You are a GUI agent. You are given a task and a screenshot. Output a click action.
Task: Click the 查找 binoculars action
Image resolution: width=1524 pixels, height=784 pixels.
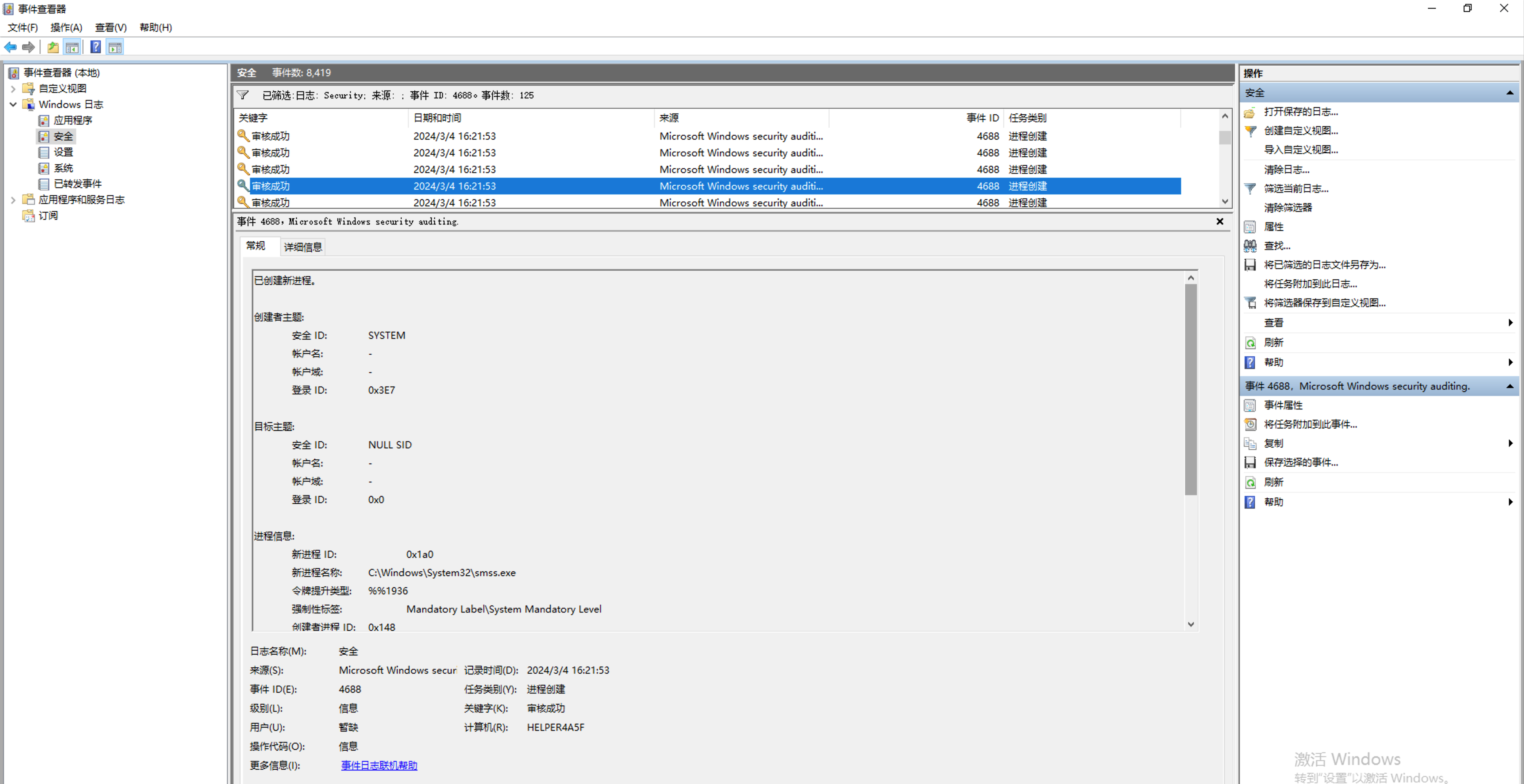pos(1277,245)
